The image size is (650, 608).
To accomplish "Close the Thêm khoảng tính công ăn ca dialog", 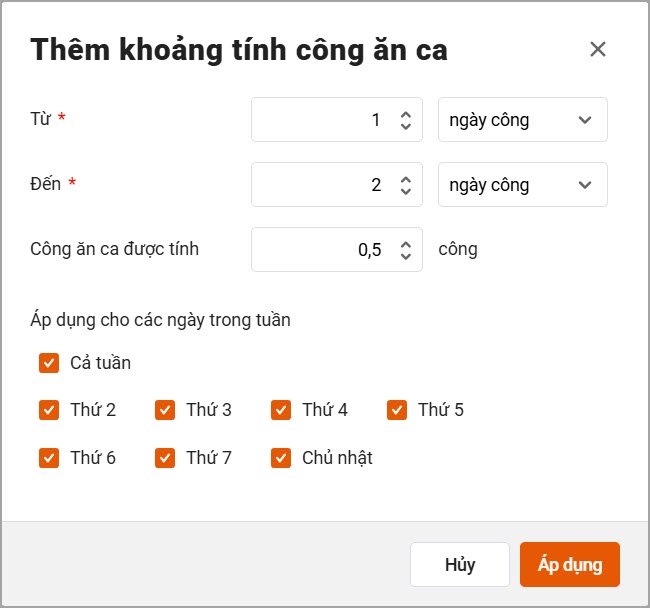I will 598,49.
